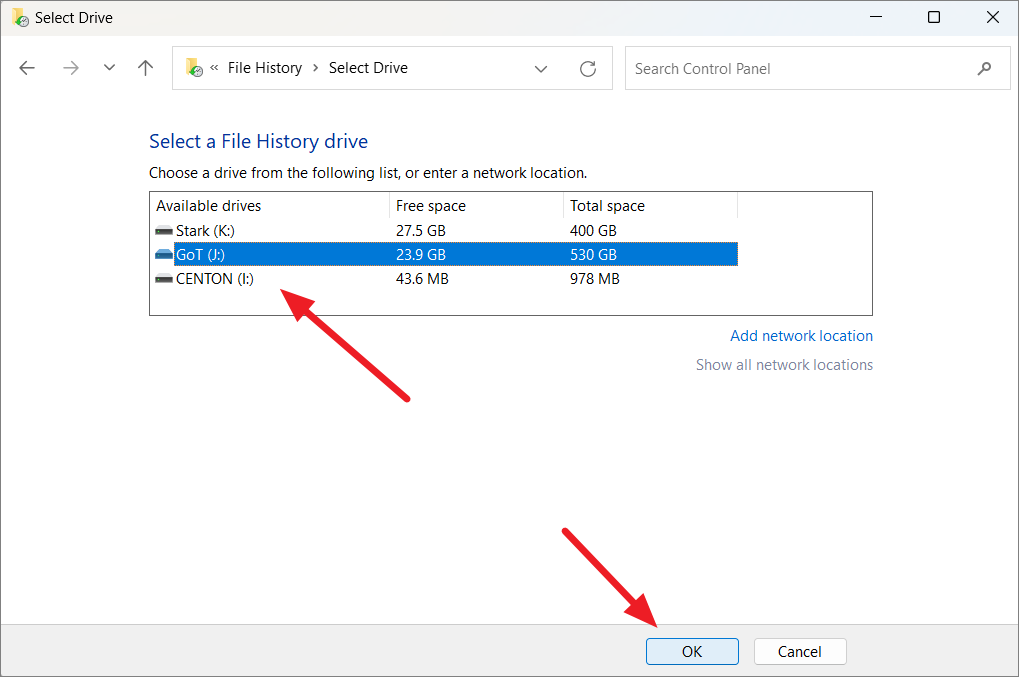The image size is (1019, 677).
Task: Click Show all network locations
Action: (784, 364)
